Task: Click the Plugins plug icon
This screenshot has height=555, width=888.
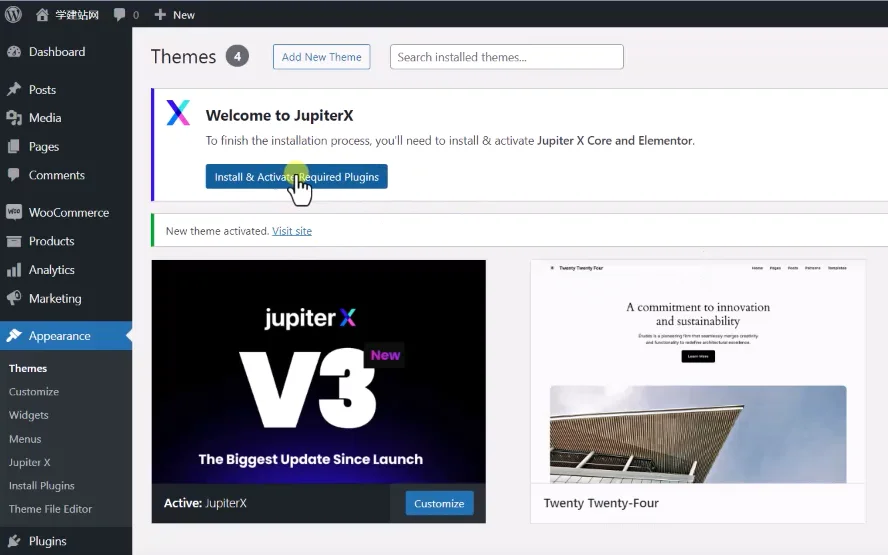Action: [14, 541]
